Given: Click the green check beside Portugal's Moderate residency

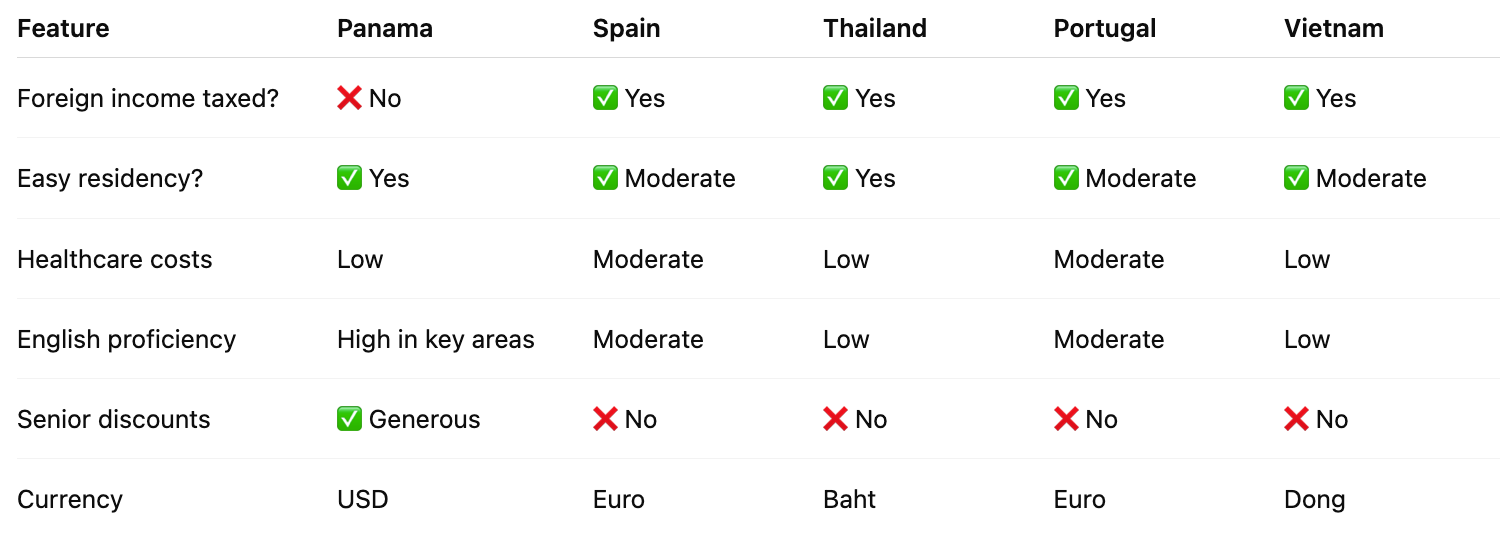Looking at the screenshot, I should tap(1066, 178).
